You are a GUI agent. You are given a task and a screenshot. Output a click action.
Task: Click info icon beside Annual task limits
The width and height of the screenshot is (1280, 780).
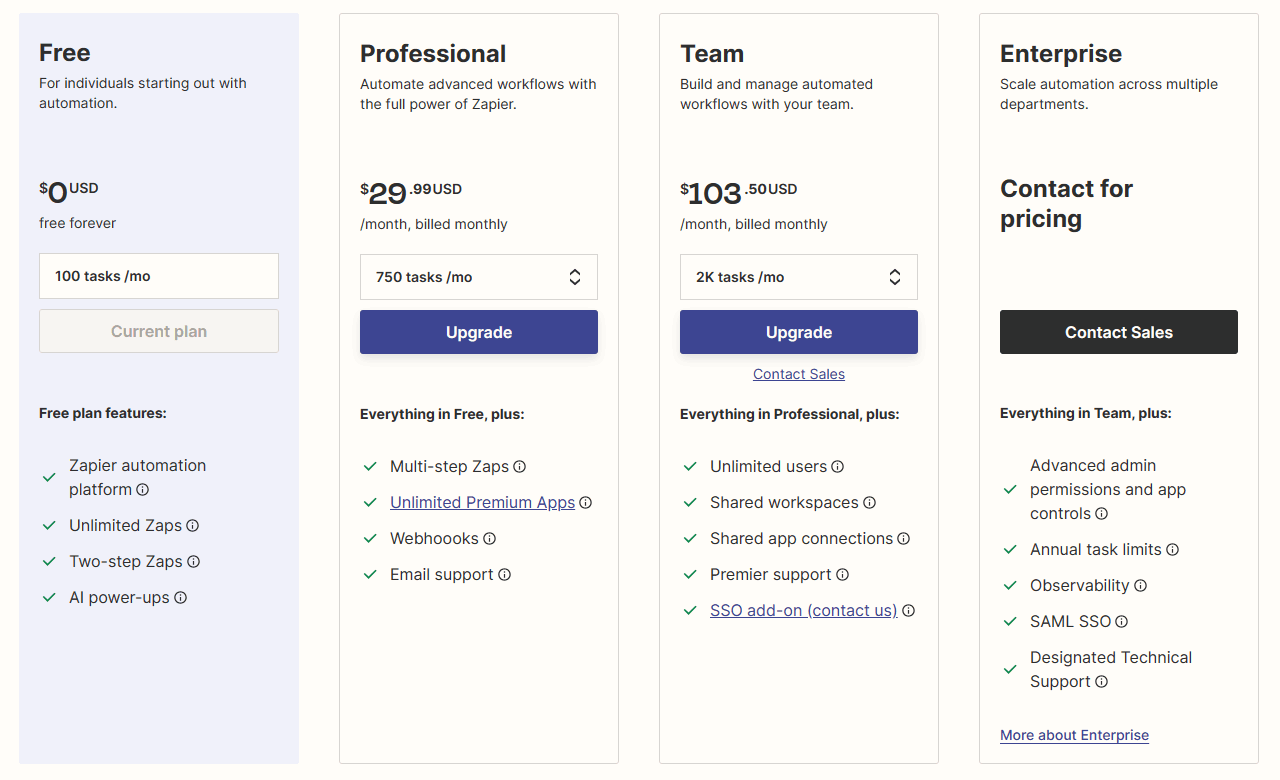[x=1173, y=550]
